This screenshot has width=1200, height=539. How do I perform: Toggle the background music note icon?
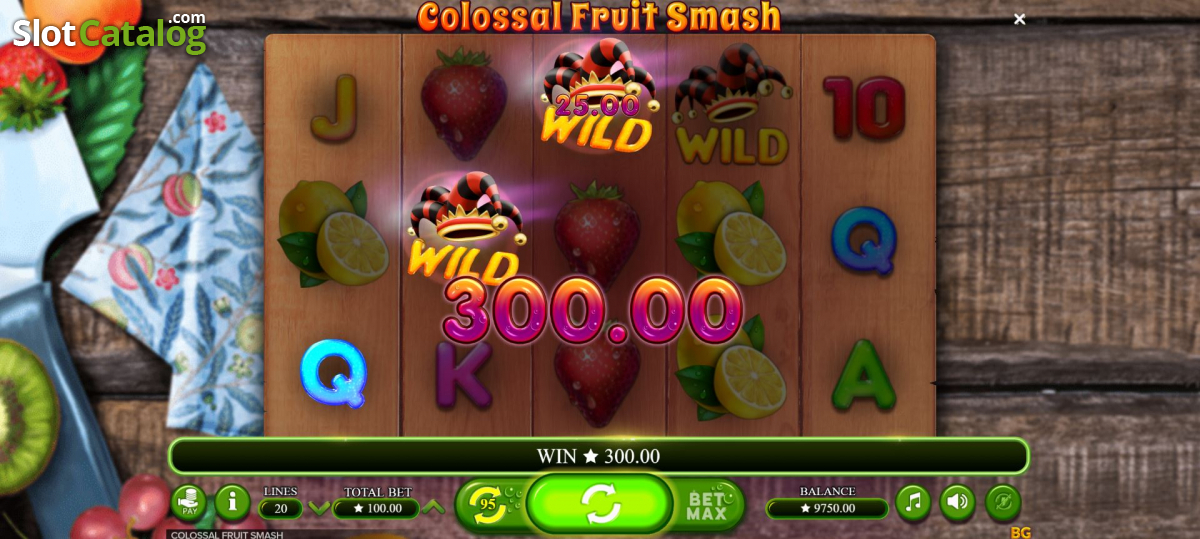coord(913,502)
